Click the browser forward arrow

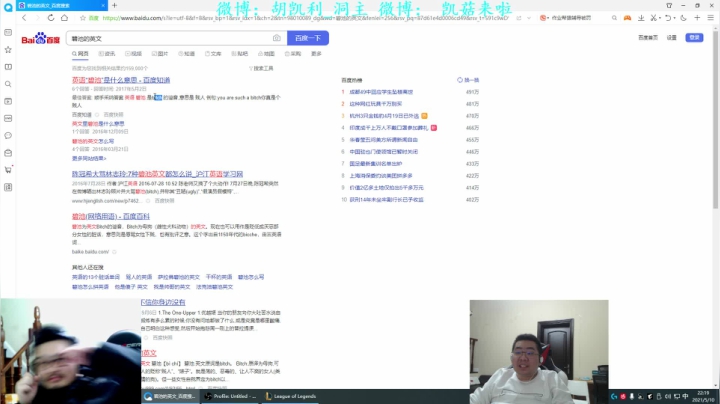click(38, 18)
